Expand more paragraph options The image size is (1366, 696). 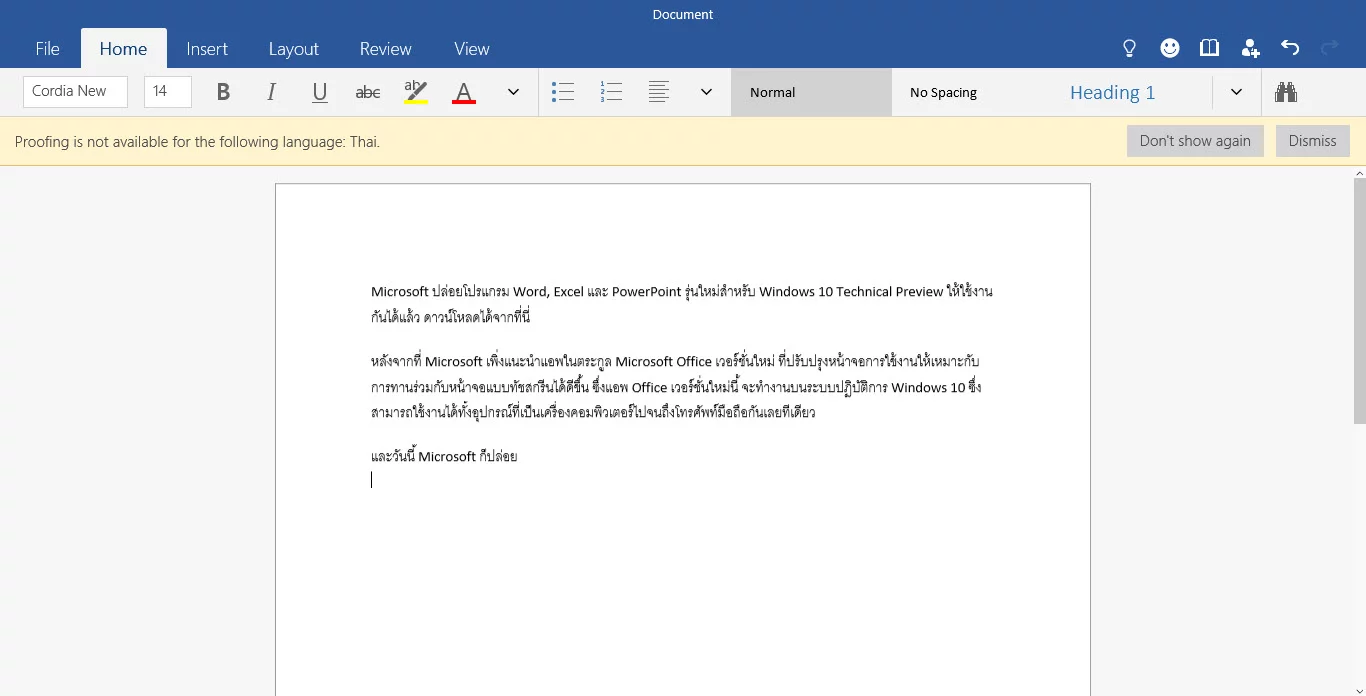[706, 92]
